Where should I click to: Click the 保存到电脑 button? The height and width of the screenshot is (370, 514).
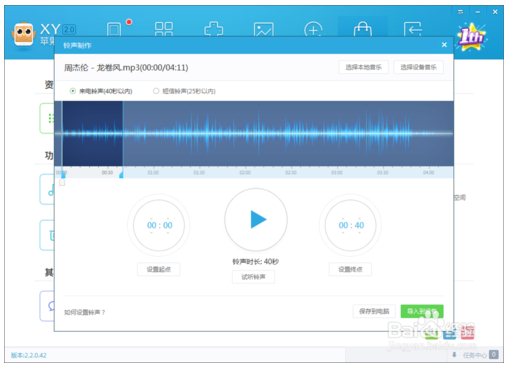(374, 311)
